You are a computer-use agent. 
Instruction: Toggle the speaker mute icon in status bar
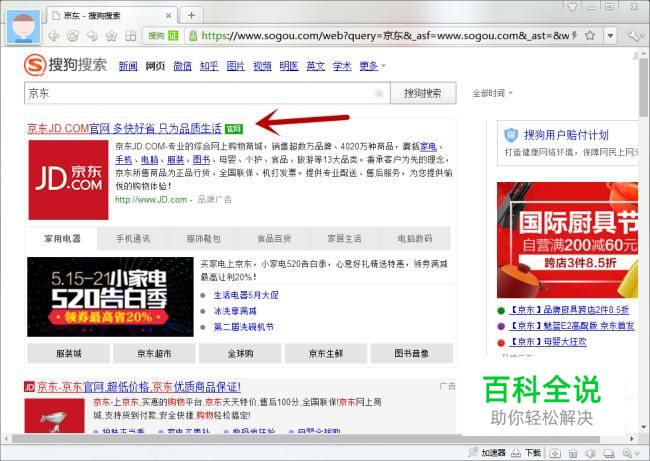pyautogui.click(x=590, y=453)
